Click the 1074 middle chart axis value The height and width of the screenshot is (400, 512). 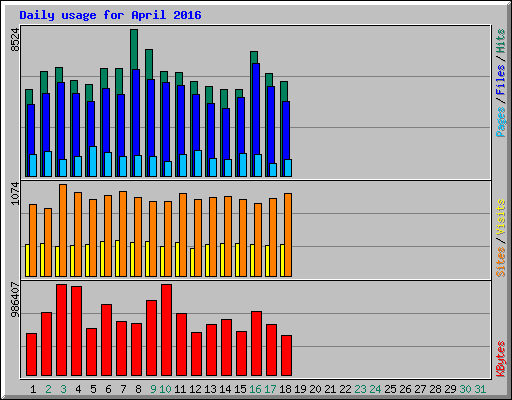[x=15, y=193]
